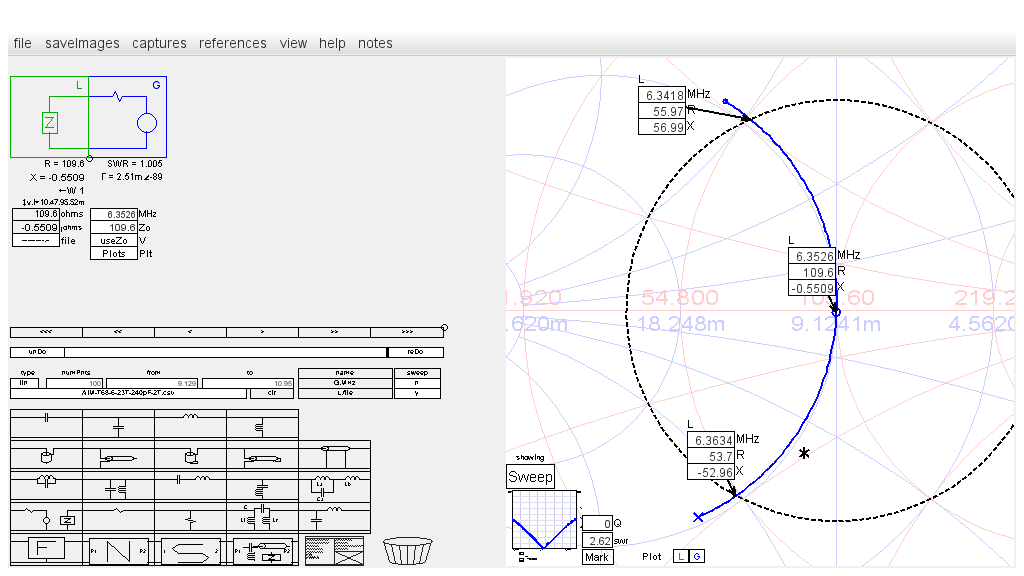This screenshot has height=576, width=1024.
Task: Open the captures menu
Action: [159, 43]
